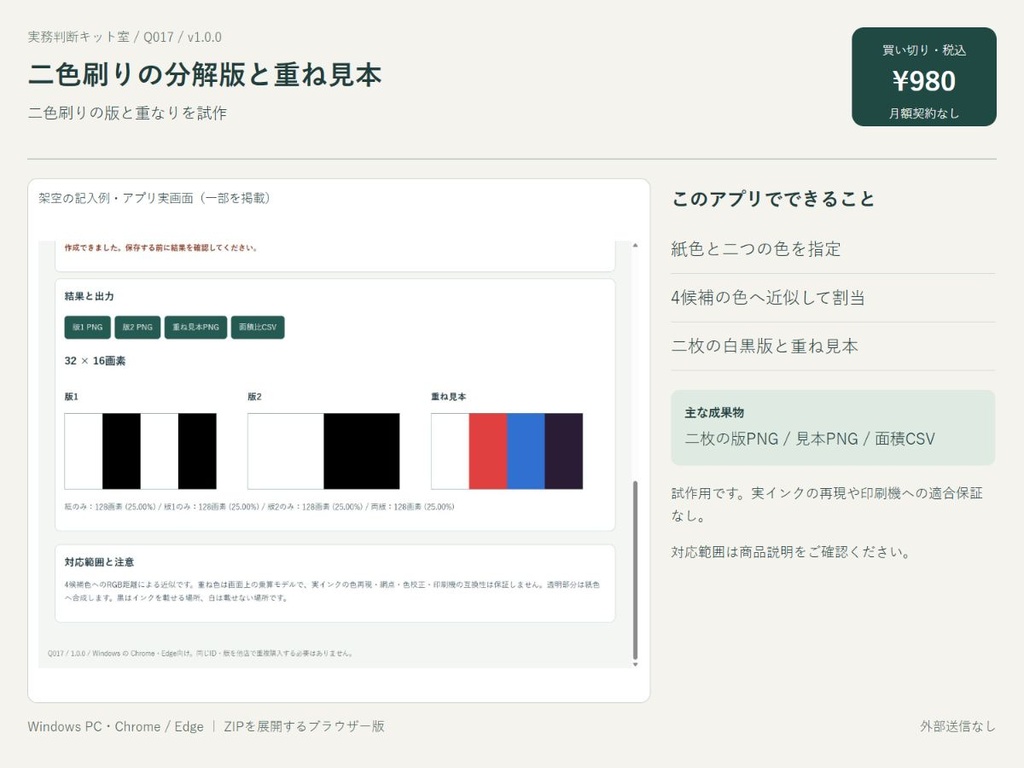Click the ¥980 price badge

[x=923, y=76]
